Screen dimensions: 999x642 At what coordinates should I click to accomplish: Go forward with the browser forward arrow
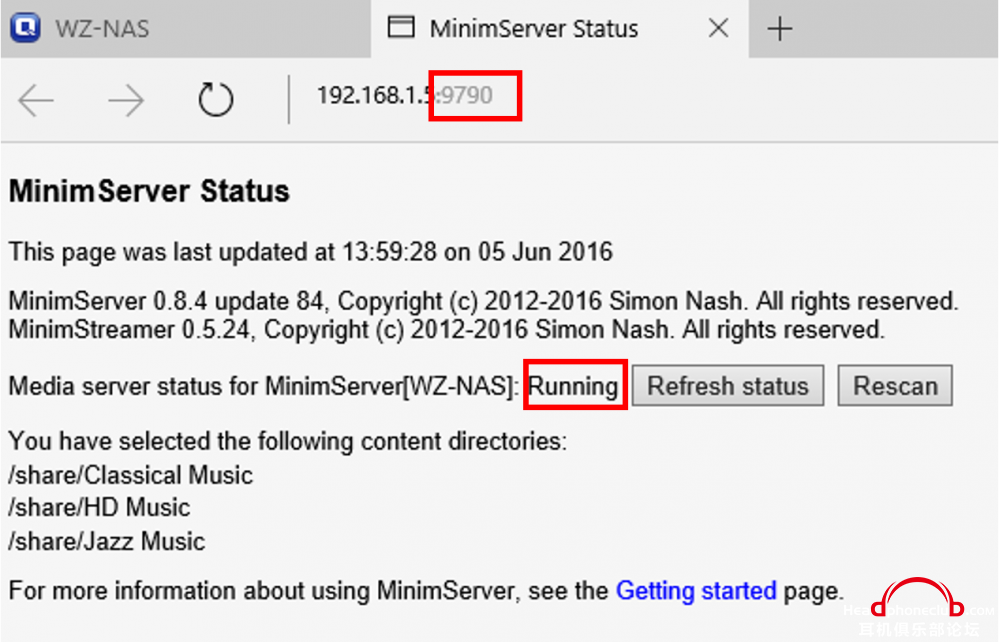click(126, 100)
